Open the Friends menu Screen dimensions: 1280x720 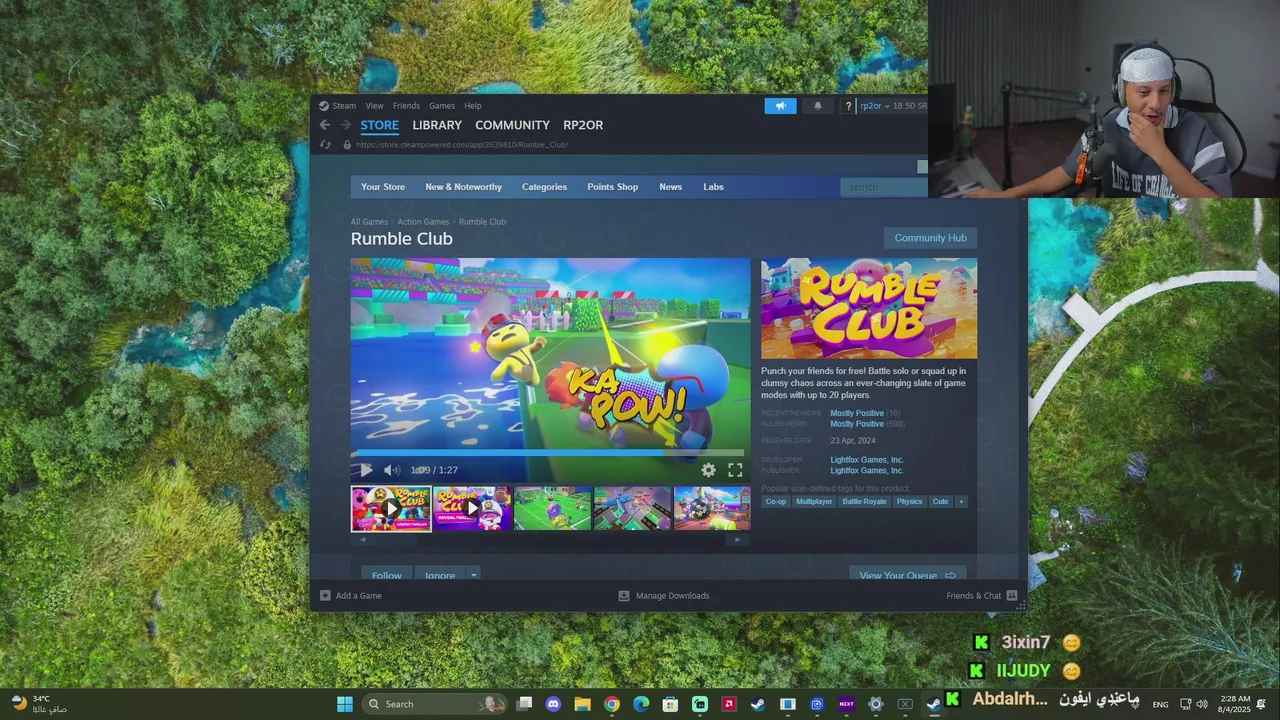tap(406, 106)
